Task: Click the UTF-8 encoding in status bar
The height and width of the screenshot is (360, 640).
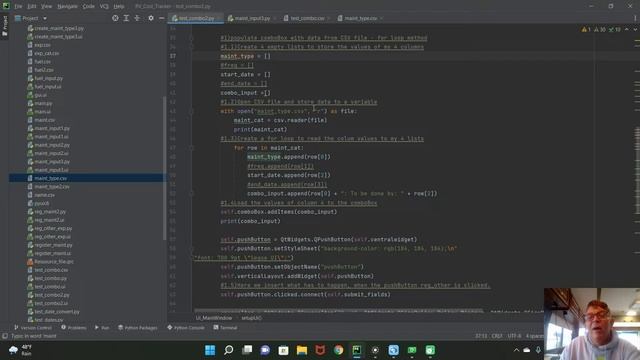Action: point(514,336)
